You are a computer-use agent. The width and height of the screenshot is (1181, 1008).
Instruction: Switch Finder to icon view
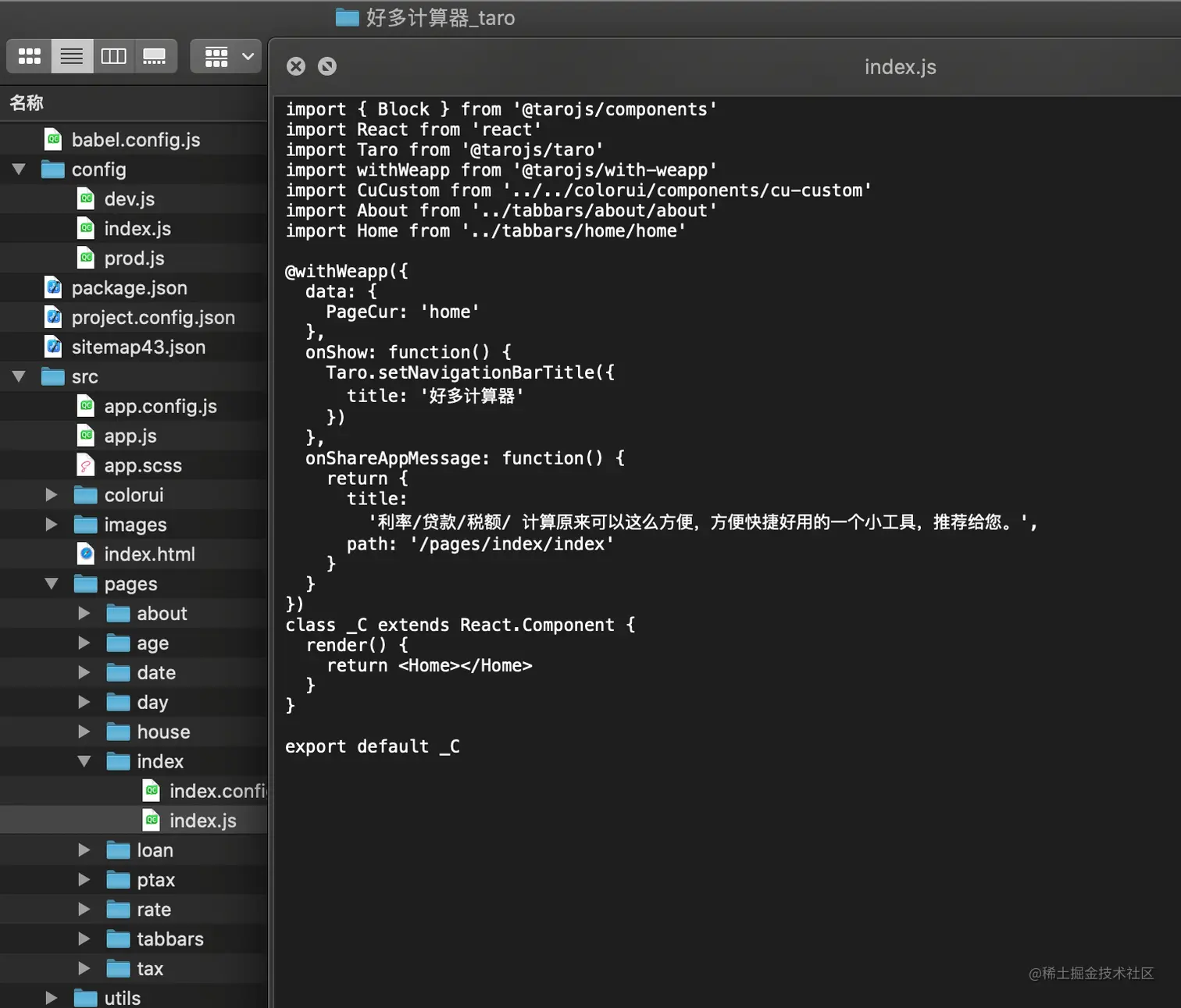(30, 56)
